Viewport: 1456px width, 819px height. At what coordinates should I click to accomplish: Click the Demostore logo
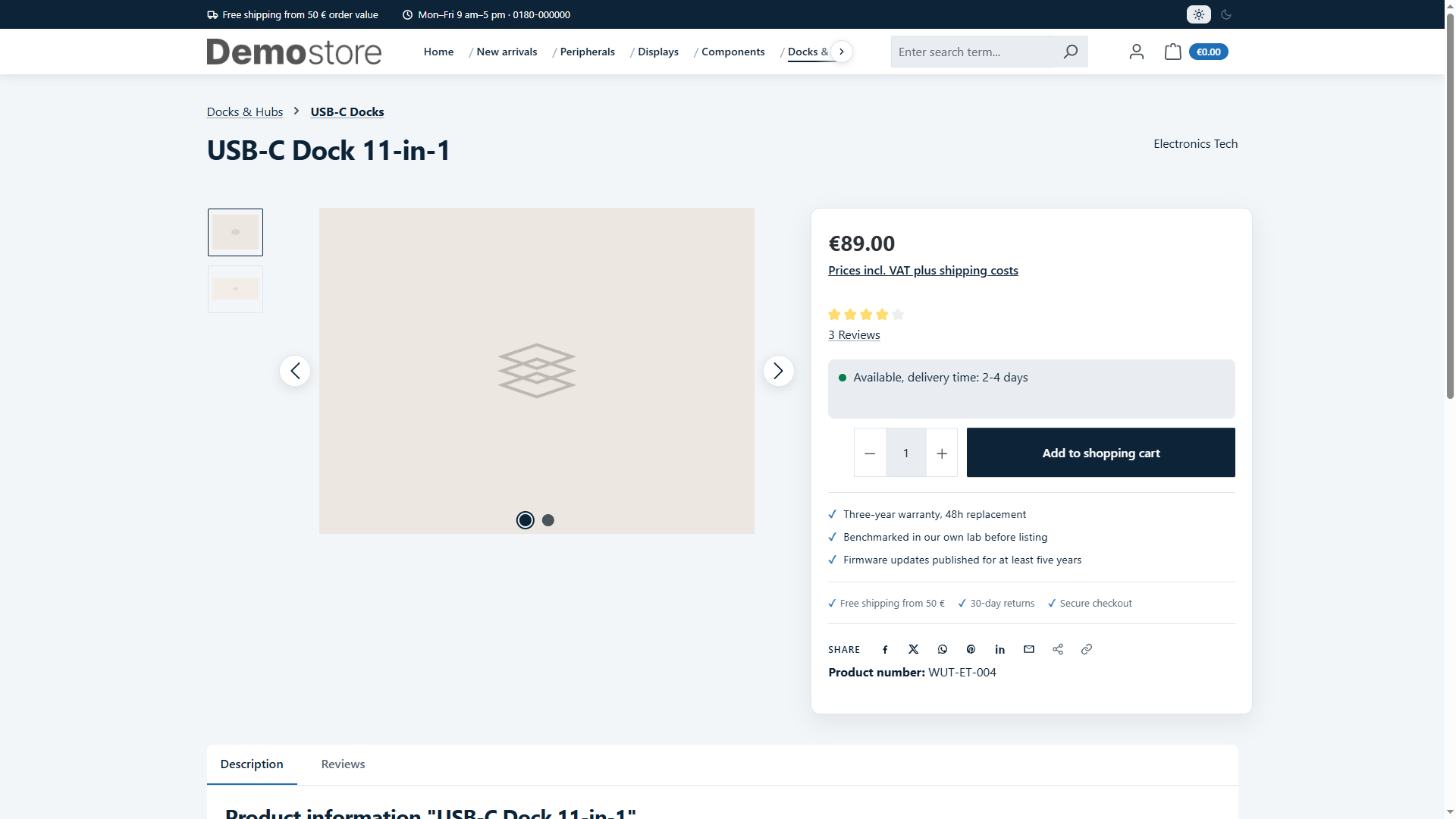pyautogui.click(x=294, y=52)
